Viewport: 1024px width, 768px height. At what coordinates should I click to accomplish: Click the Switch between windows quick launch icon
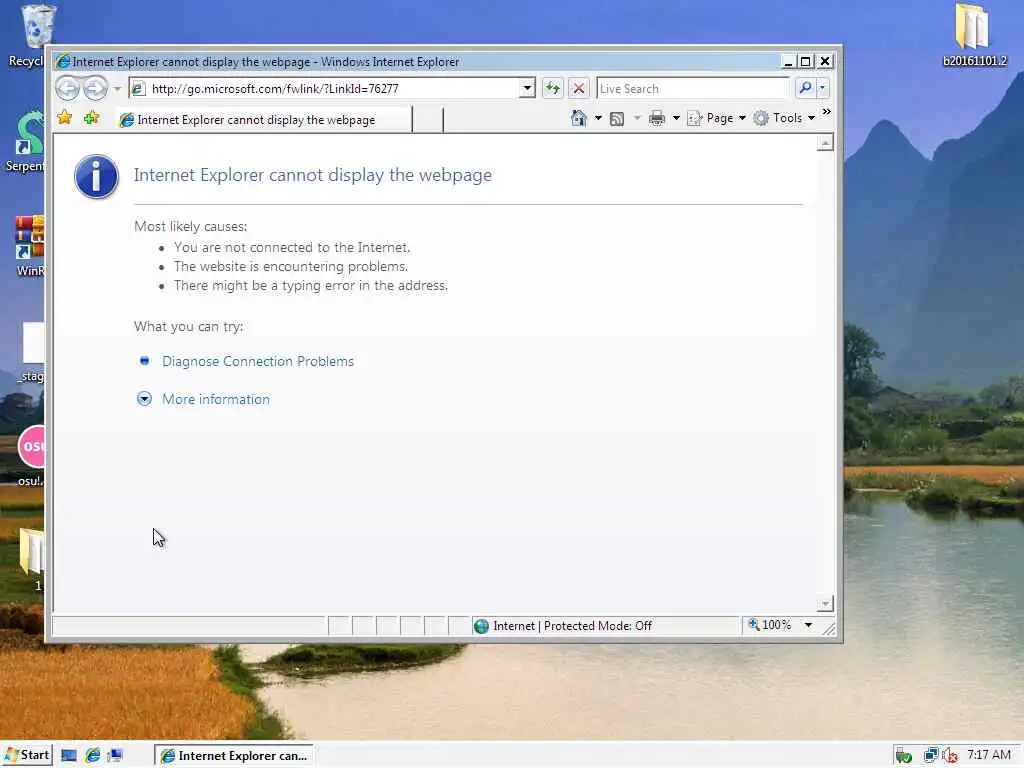115,756
